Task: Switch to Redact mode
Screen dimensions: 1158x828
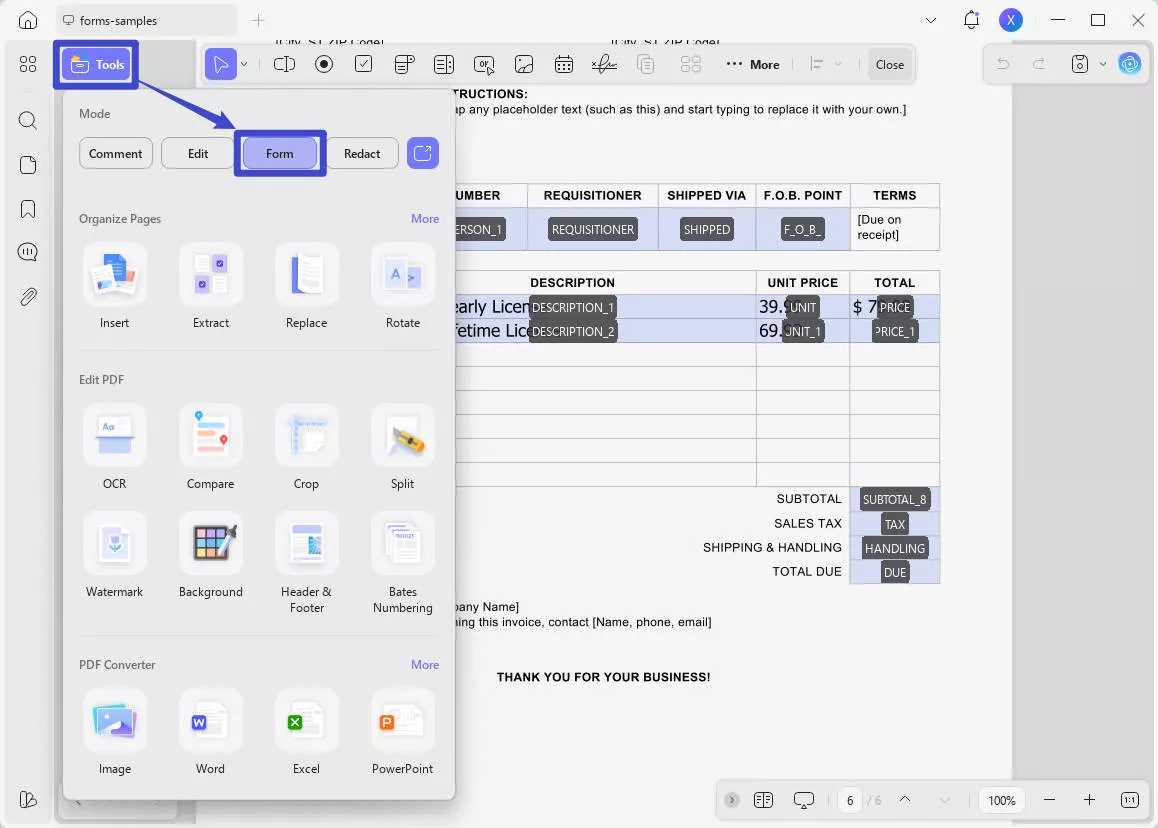Action: [362, 153]
